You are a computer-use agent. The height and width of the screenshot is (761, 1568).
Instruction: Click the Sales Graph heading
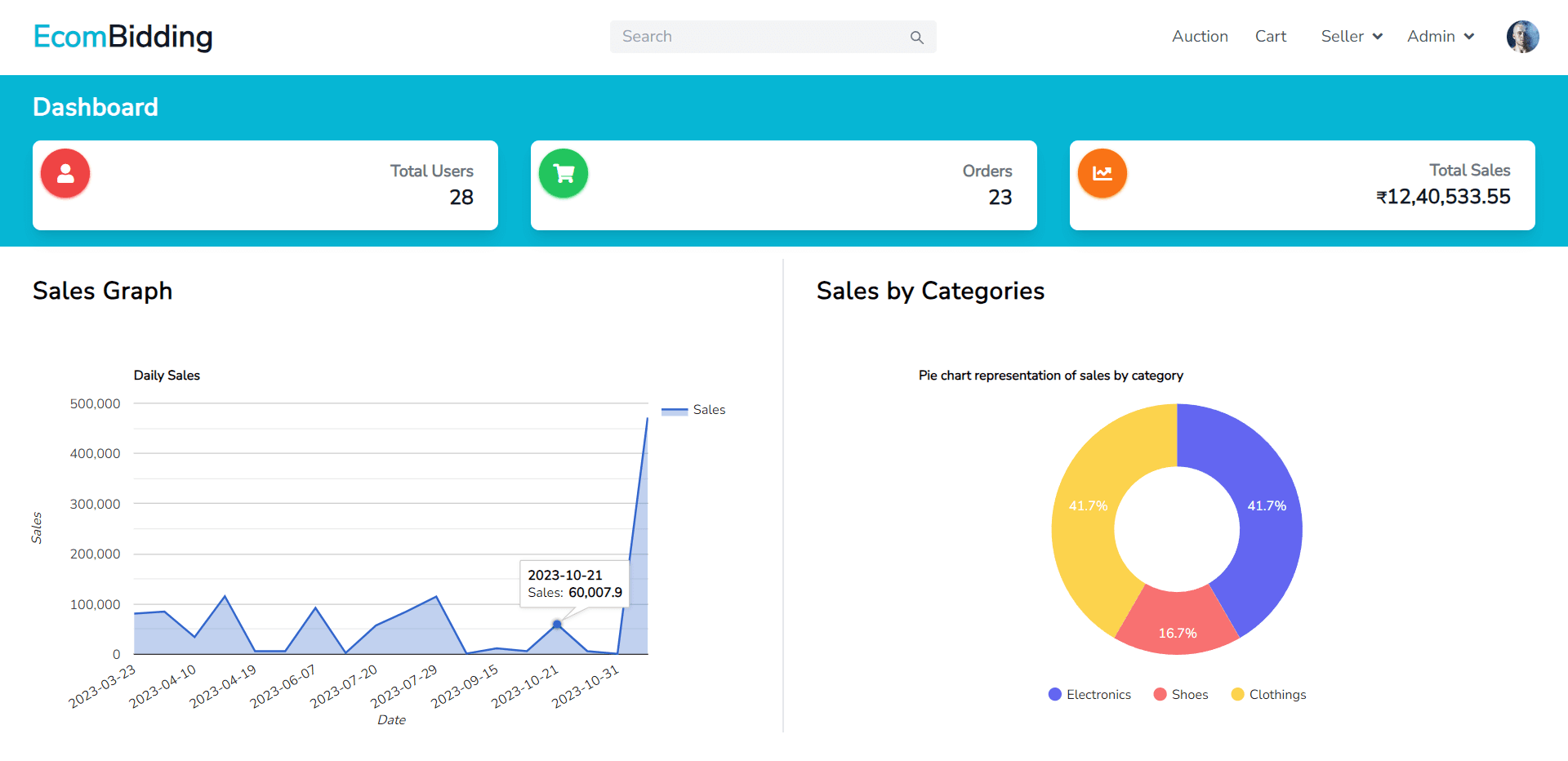pyautogui.click(x=103, y=291)
